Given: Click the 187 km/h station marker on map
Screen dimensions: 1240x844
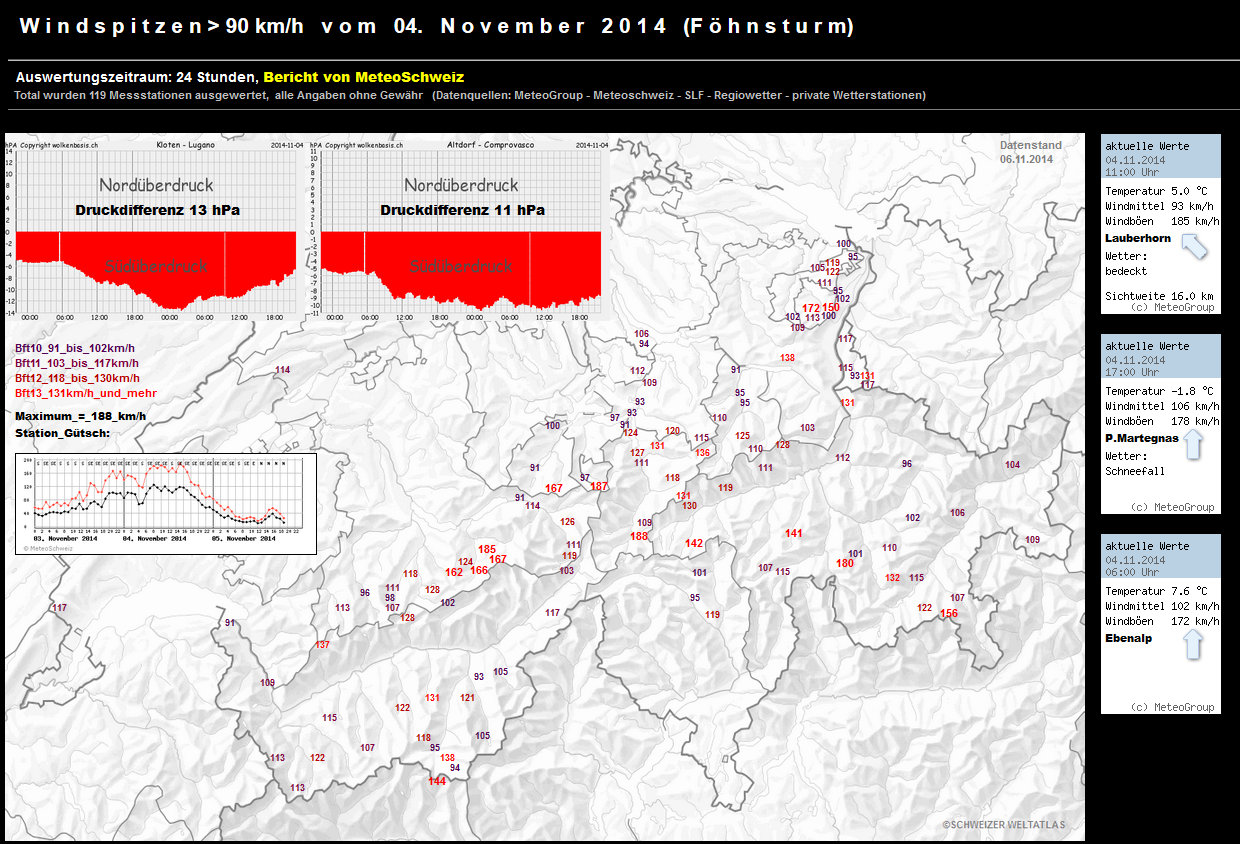Looking at the screenshot, I should pos(599,486).
